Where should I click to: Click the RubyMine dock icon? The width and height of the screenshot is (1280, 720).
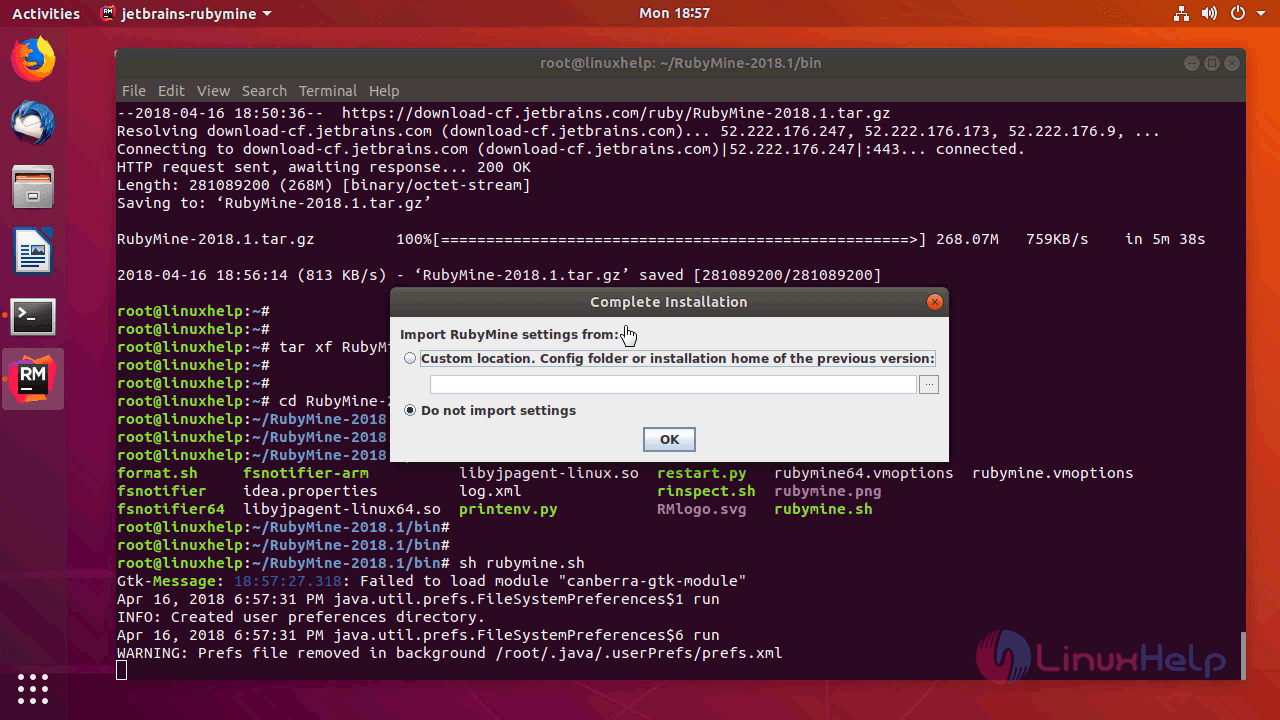(33, 379)
